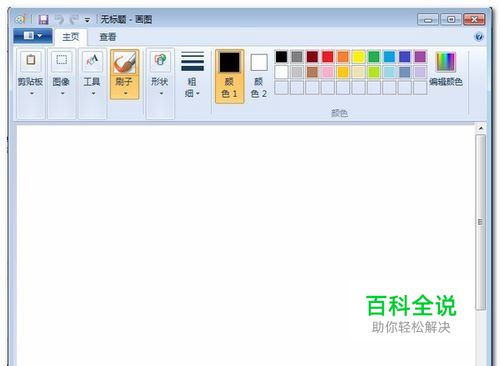Click the 剪贴板 clipboard paste icon
The image size is (500, 366).
[31, 60]
